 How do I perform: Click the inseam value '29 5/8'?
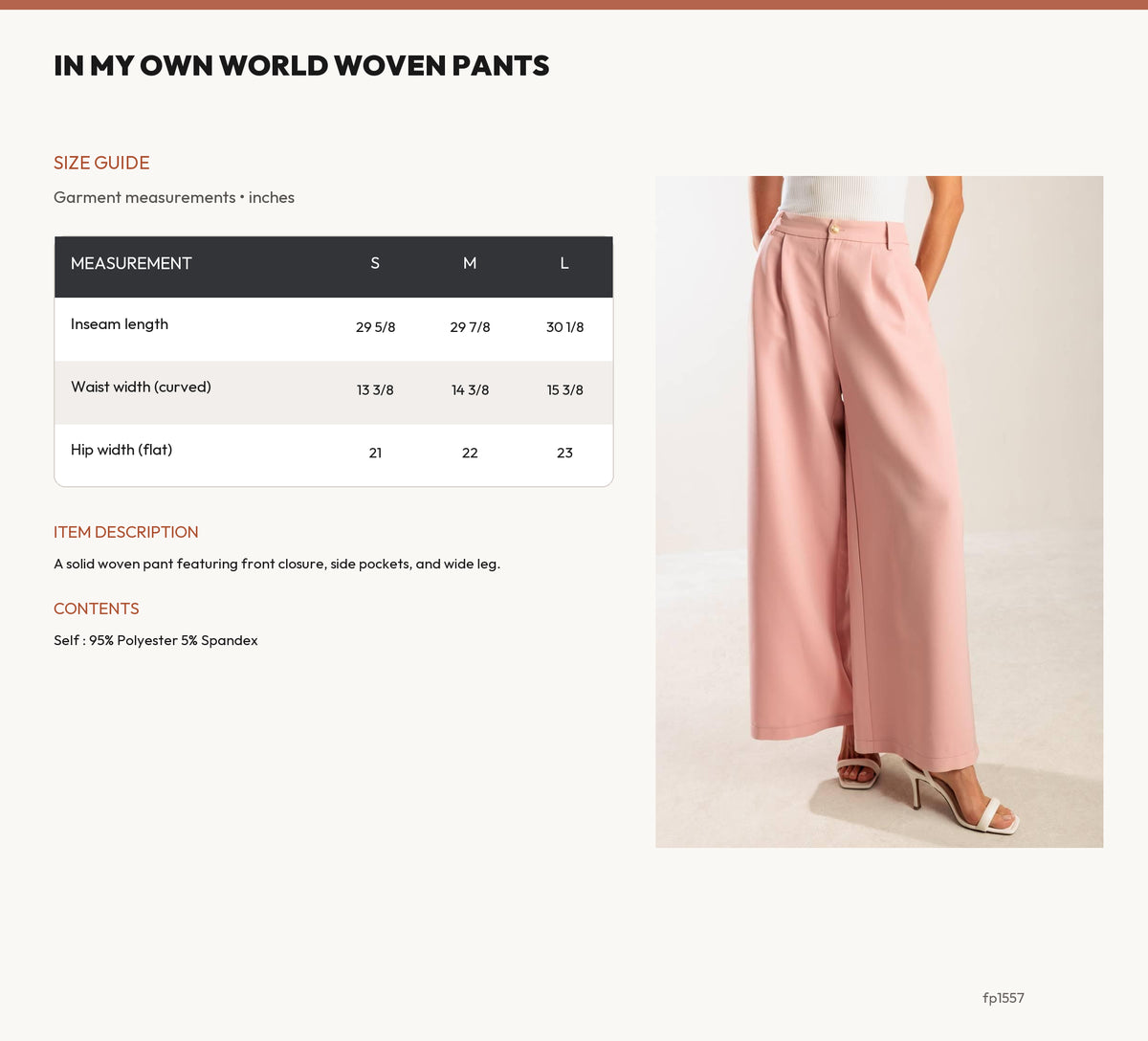[x=375, y=327]
